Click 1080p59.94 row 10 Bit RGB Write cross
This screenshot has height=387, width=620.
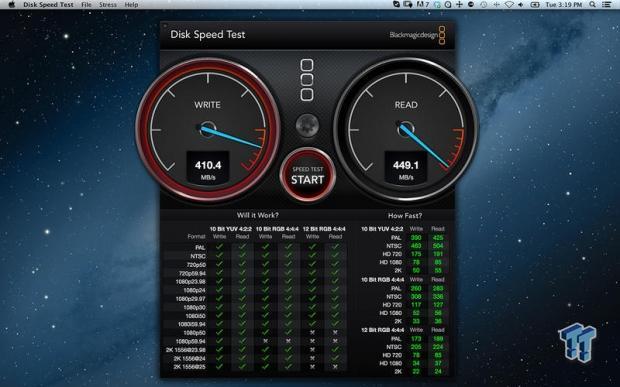point(265,341)
